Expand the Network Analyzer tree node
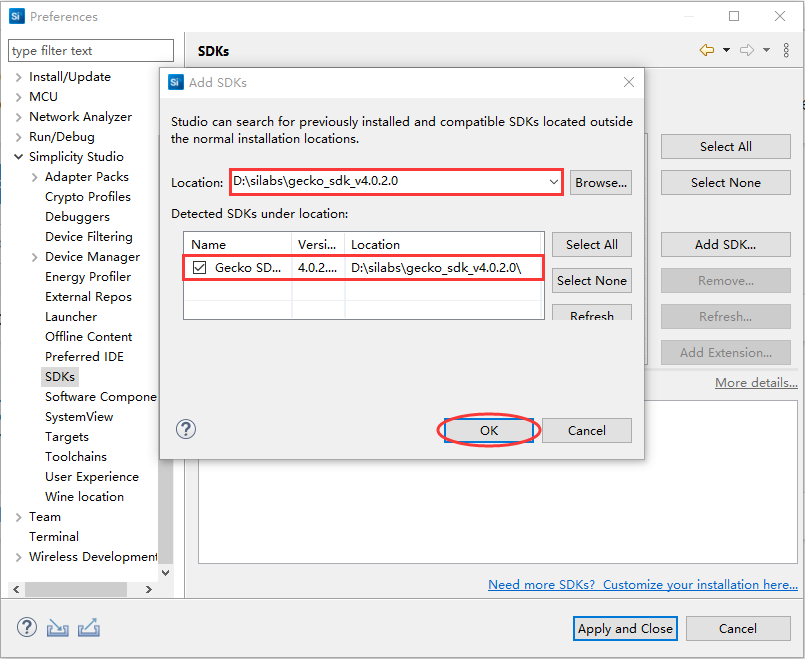Viewport: 805px width, 659px height. [18, 117]
